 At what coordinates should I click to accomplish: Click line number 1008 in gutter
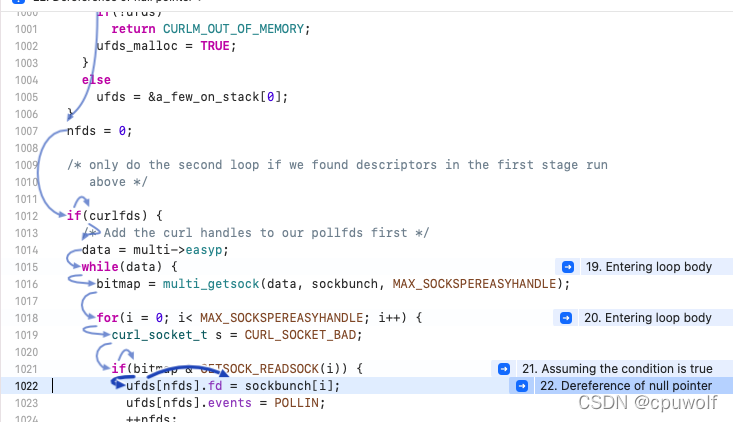tap(26, 148)
